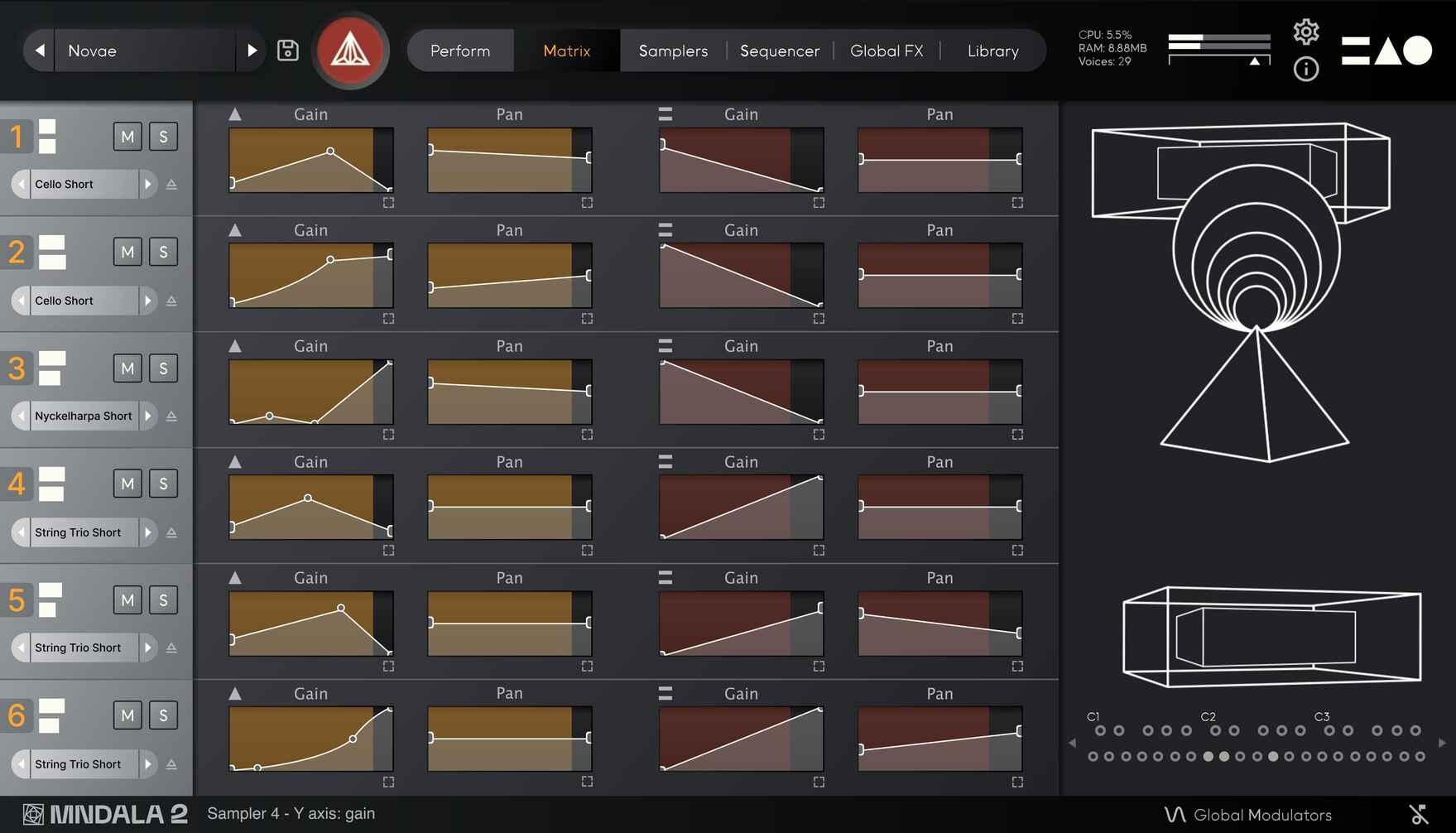Screen dimensions: 1456x833
Task: Select next sample after Cello Short in sampler 1
Action: click(x=147, y=184)
